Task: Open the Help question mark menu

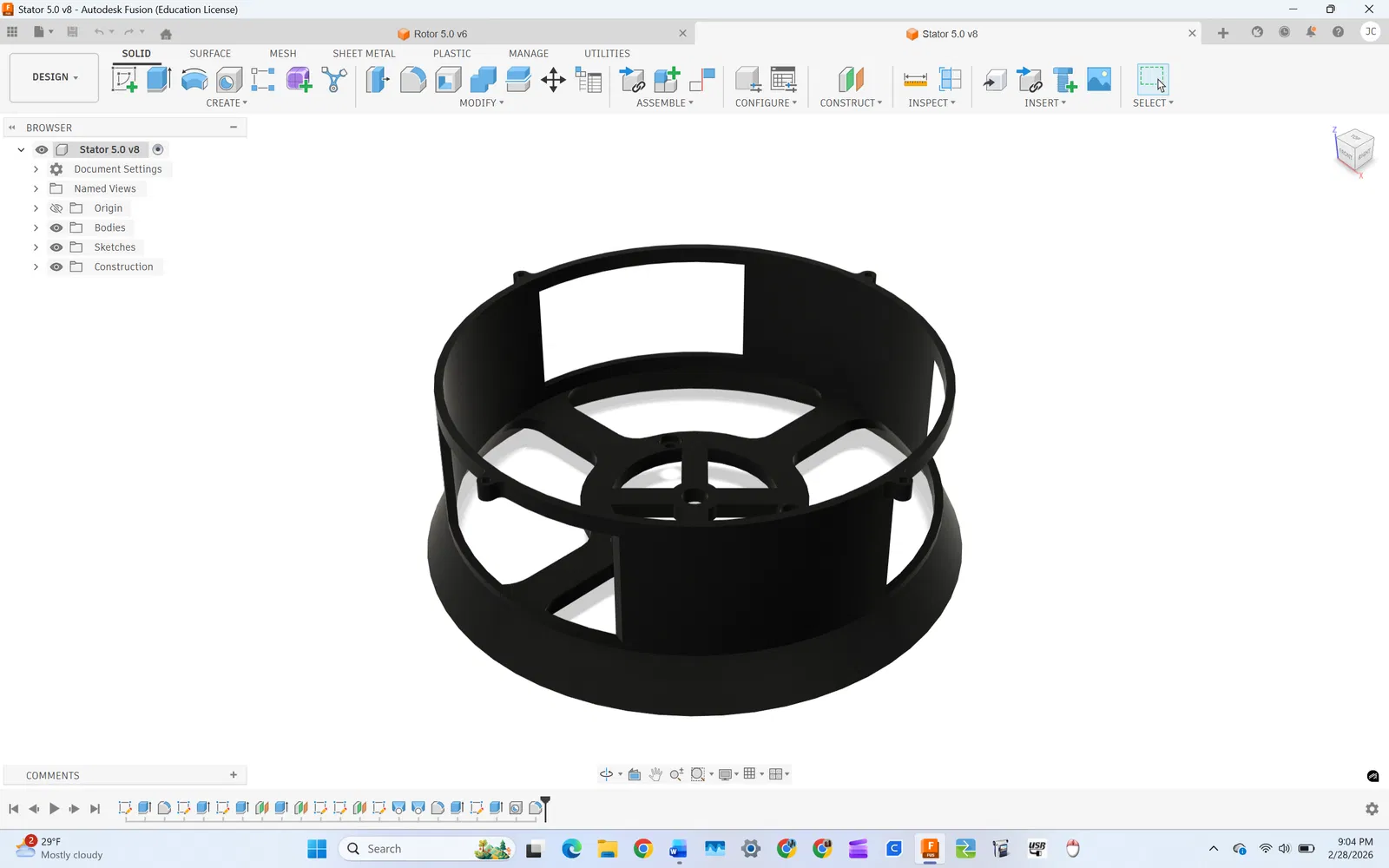Action: 1338,32
